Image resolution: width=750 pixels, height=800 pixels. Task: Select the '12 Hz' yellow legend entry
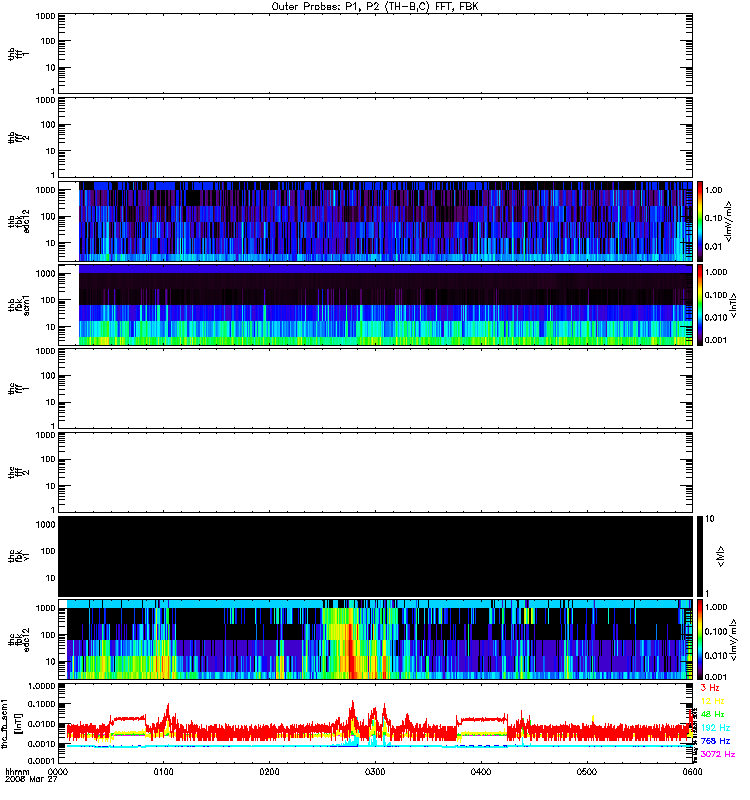click(712, 701)
